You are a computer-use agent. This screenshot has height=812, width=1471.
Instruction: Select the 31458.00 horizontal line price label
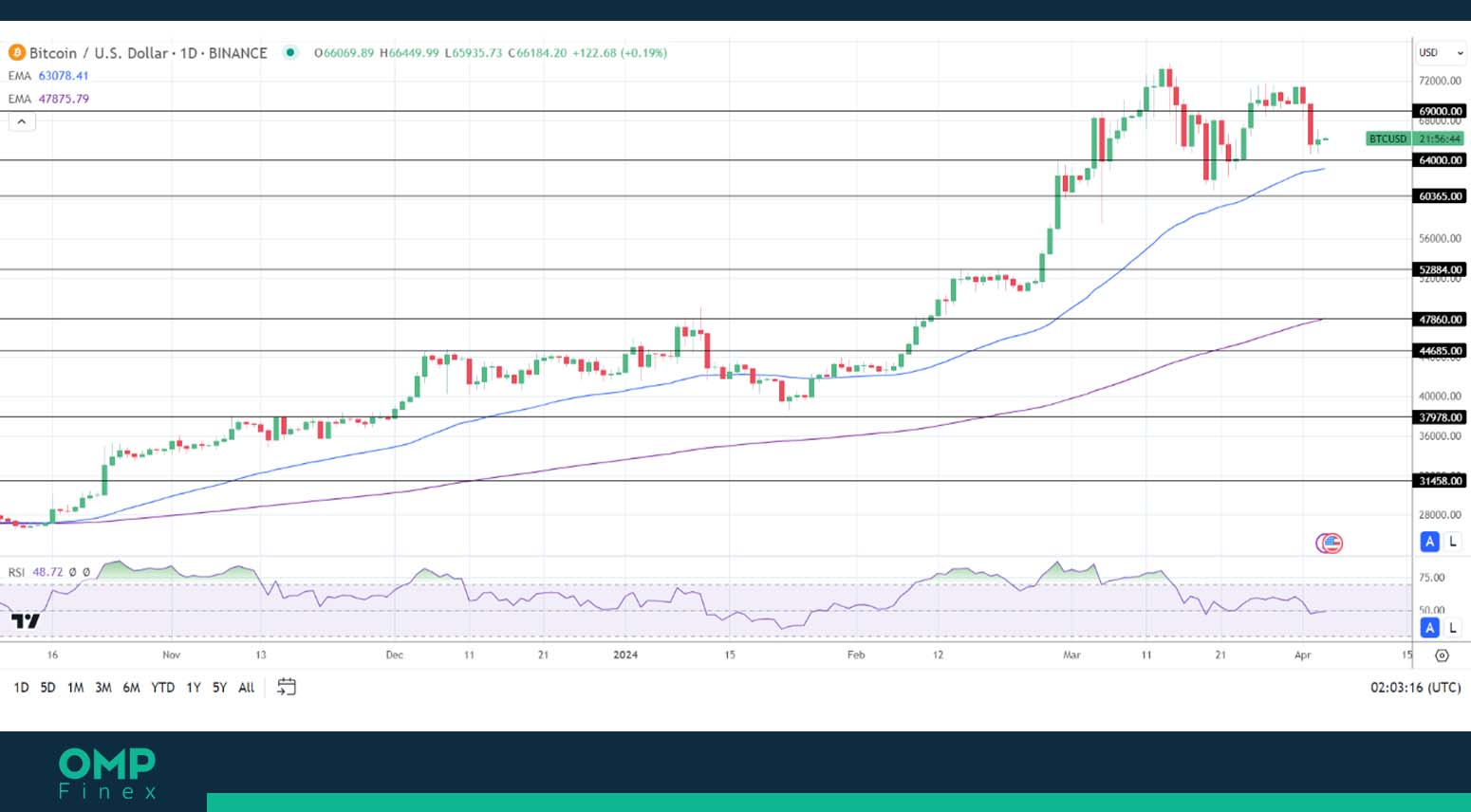pyautogui.click(x=1440, y=481)
